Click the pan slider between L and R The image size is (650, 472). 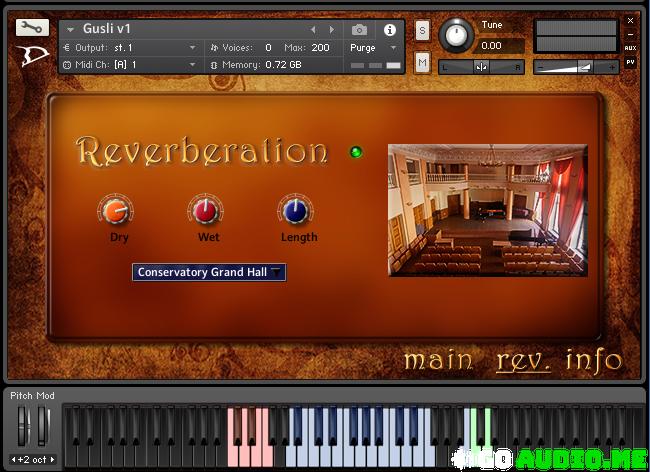[x=481, y=67]
